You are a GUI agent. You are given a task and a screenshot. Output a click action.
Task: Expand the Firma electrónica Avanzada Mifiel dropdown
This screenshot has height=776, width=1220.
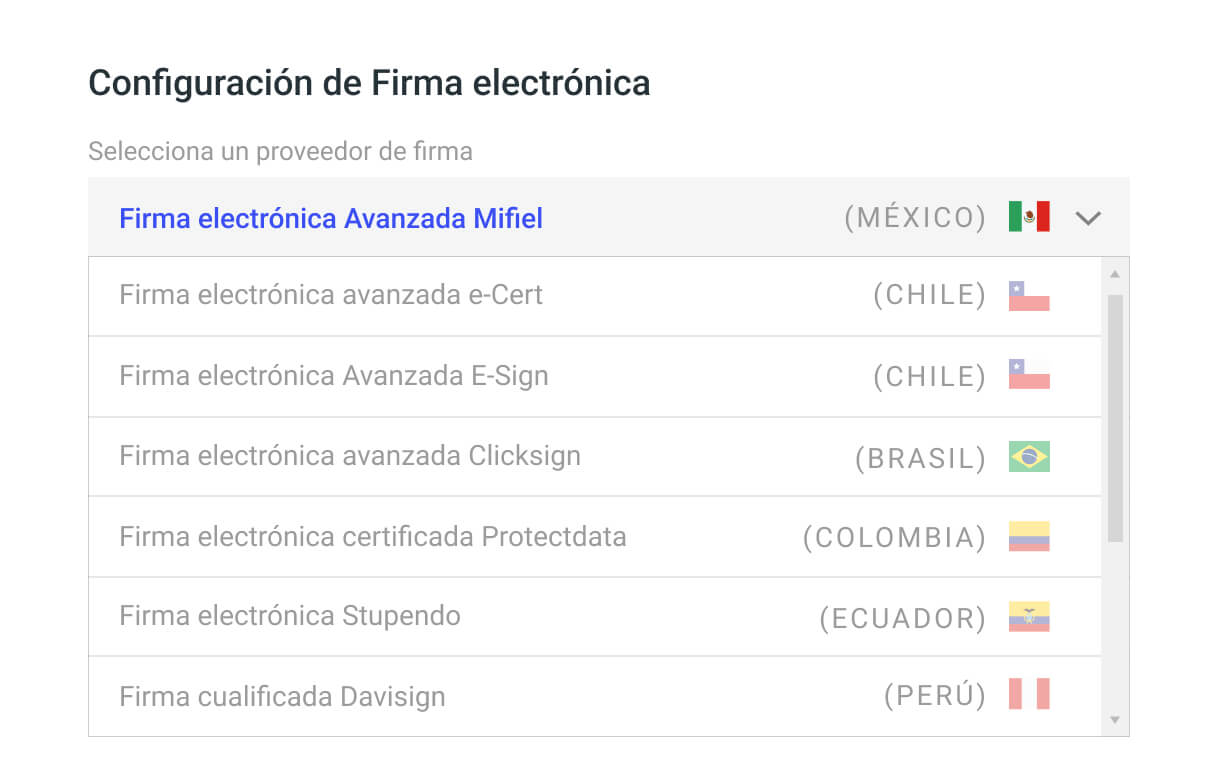tap(1088, 216)
